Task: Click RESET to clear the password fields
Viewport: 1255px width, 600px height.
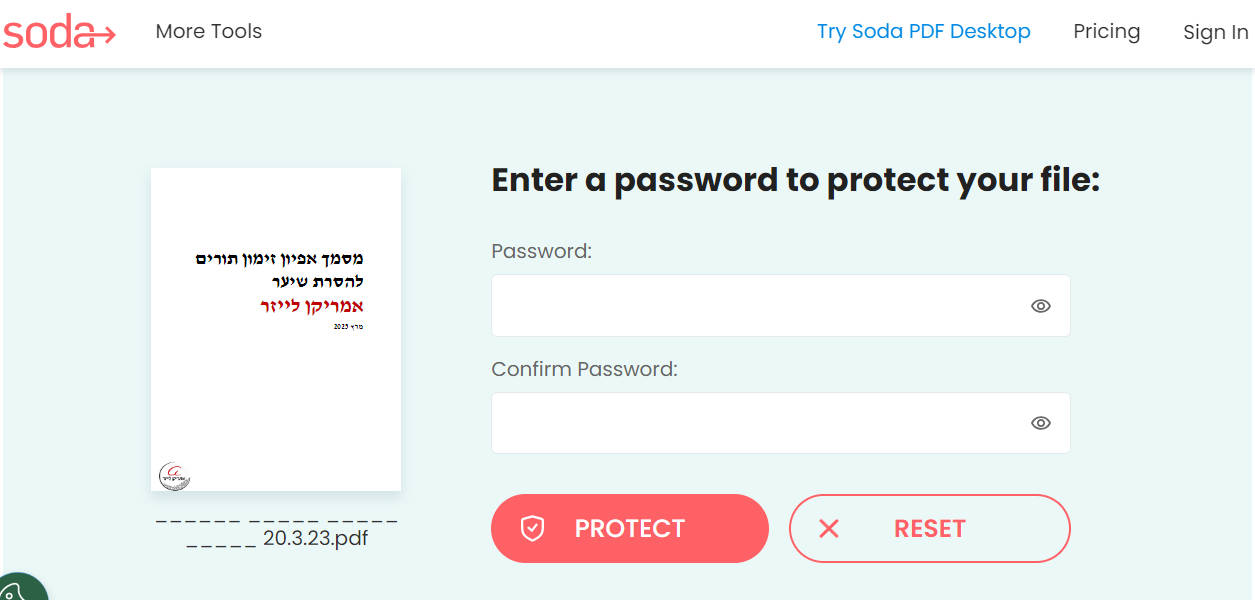Action: tap(929, 528)
